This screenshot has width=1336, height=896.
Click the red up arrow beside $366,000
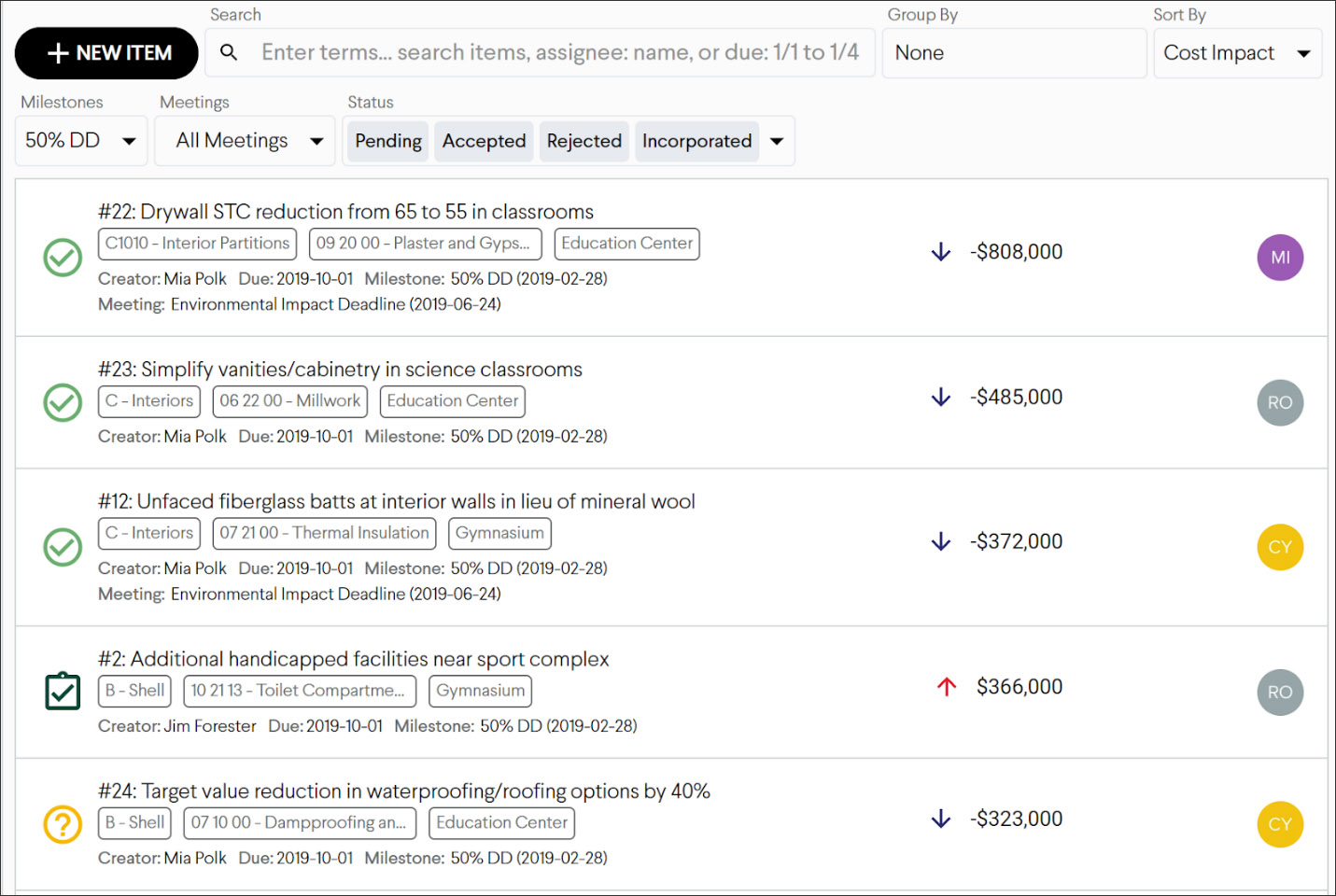[x=947, y=687]
